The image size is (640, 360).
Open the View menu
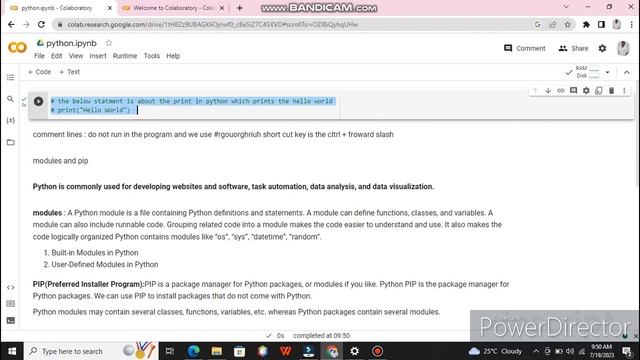[76, 56]
